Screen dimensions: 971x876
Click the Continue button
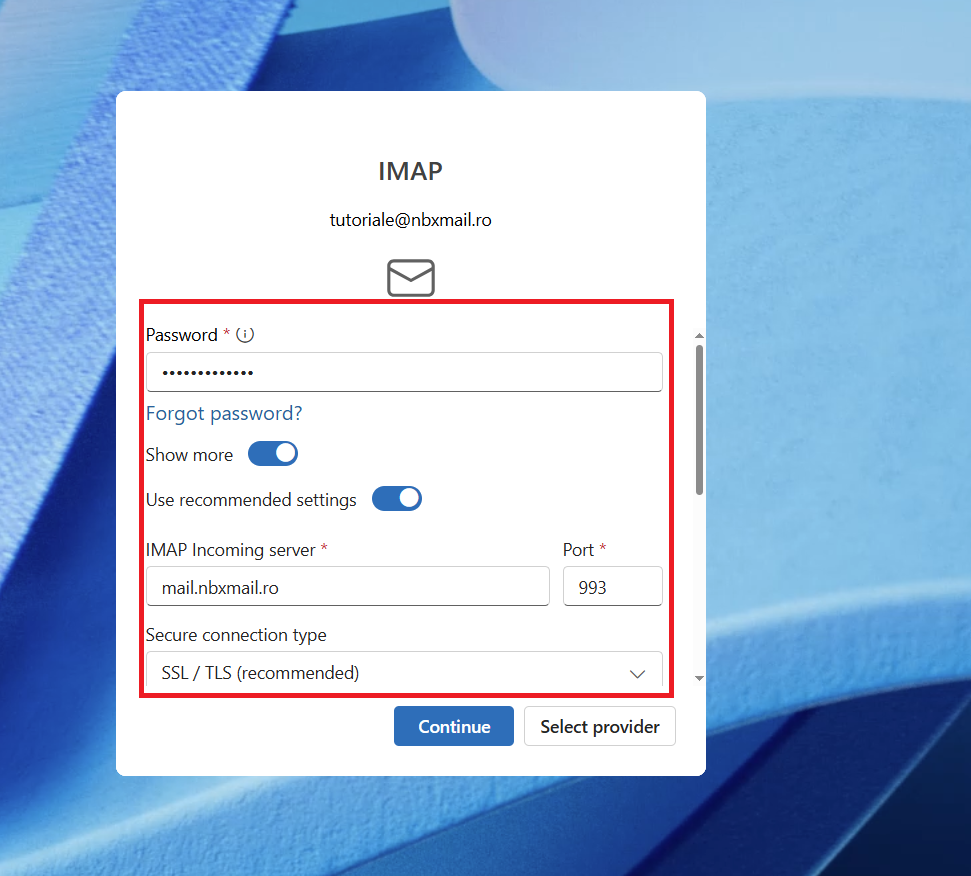454,726
